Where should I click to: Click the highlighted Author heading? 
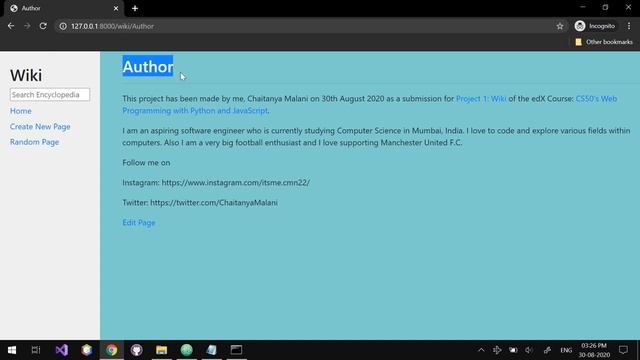148,67
